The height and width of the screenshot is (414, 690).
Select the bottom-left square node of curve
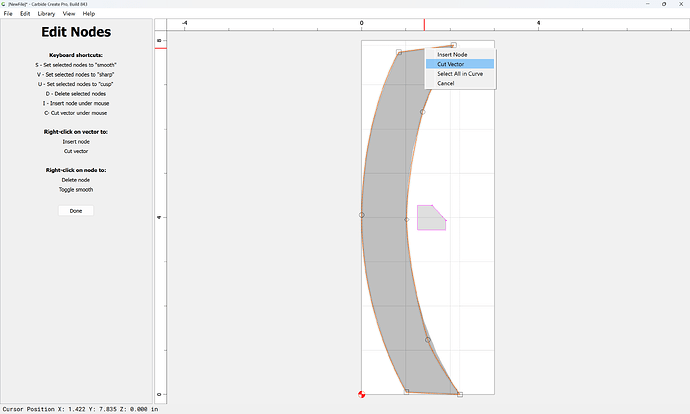[x=407, y=392]
